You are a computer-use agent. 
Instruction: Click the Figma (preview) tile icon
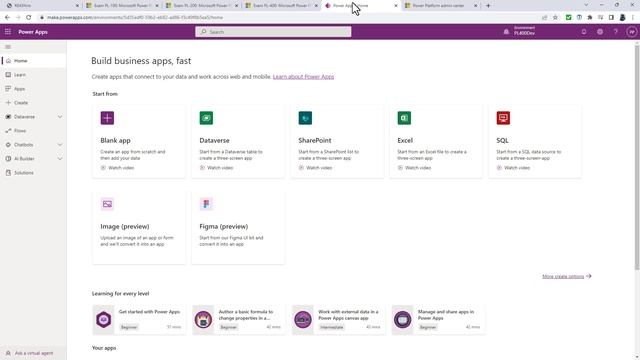click(x=206, y=204)
